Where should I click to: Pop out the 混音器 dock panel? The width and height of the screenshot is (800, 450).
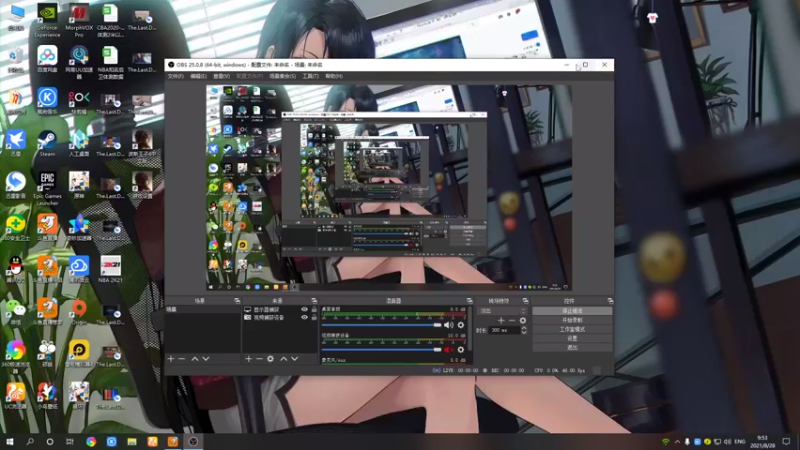click(x=469, y=301)
